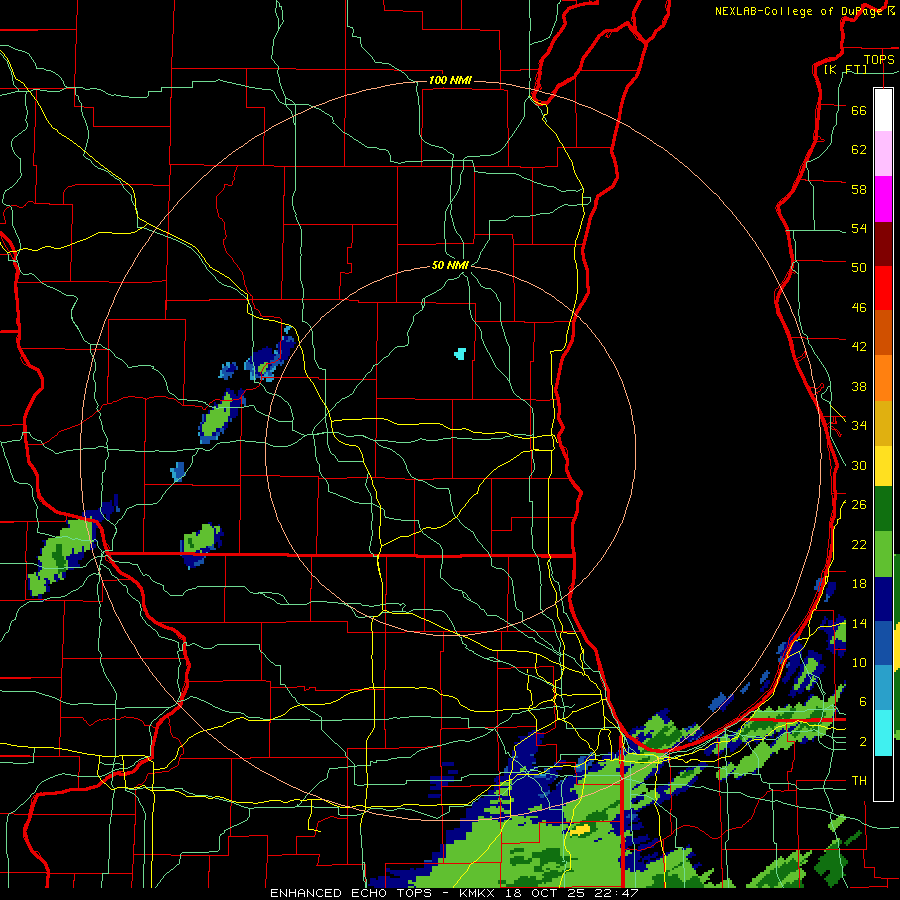Click the white swatch in the tops legend

pos(883,110)
